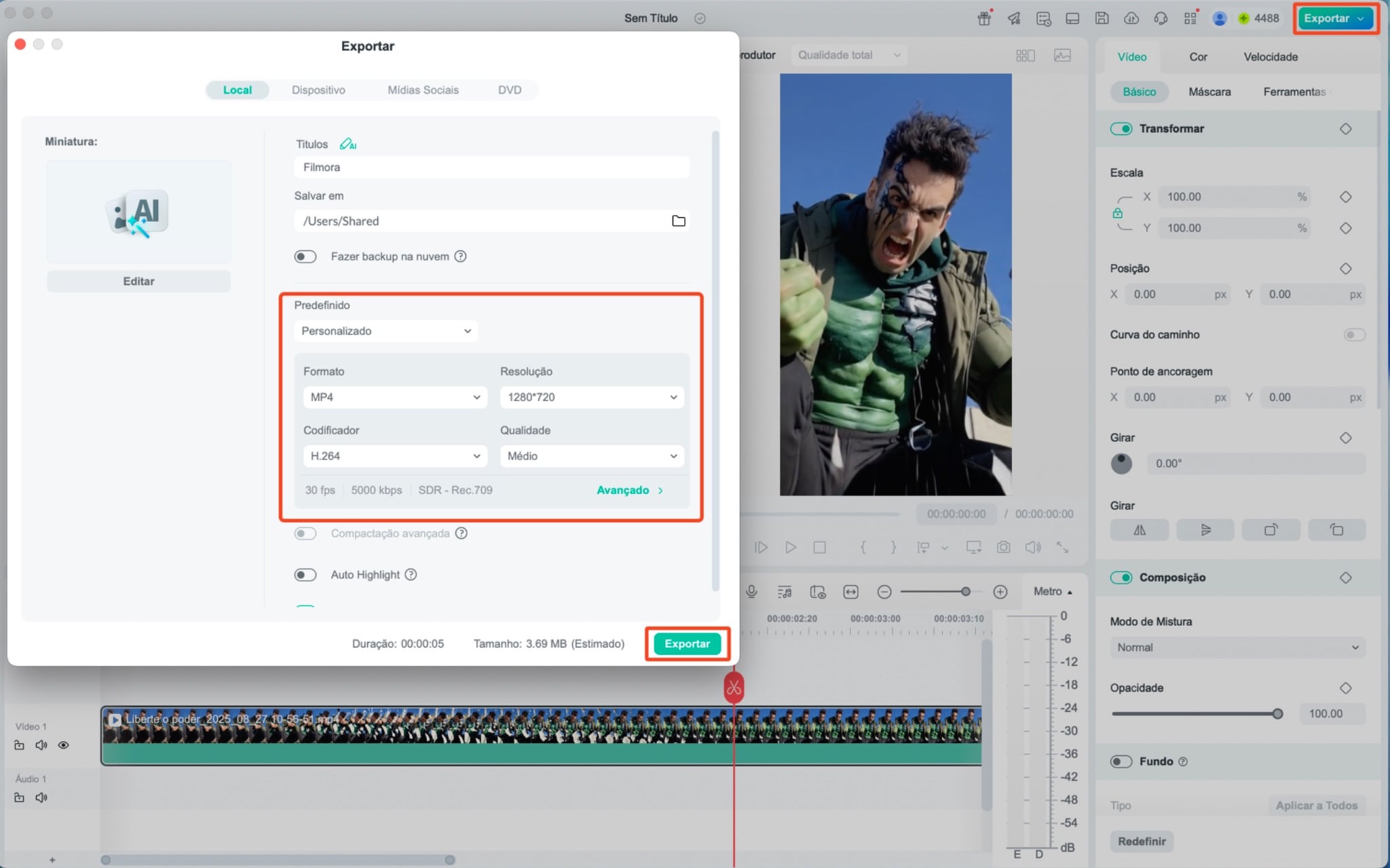The image size is (1390, 868).
Task: Select the Máscara sub-tab
Action: (x=1209, y=92)
